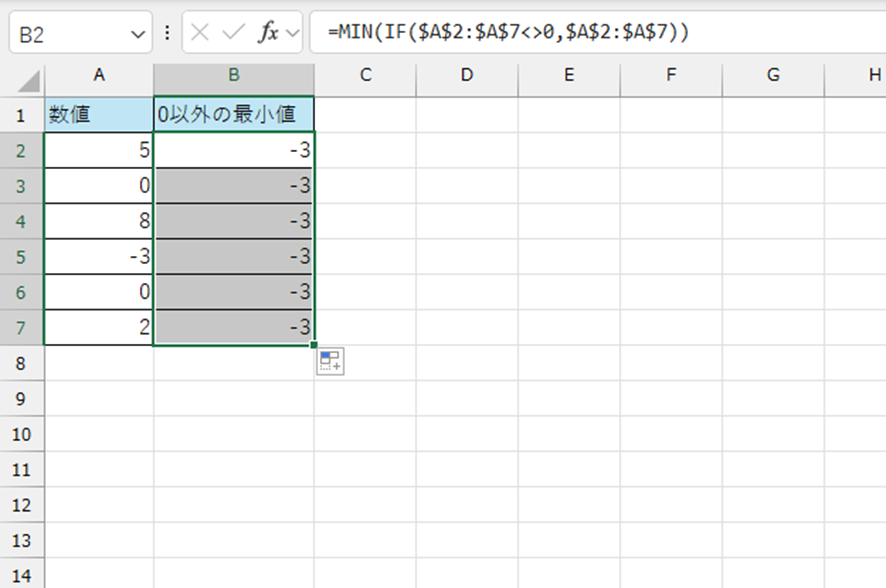The height and width of the screenshot is (588, 886).
Task: Select cell A5 containing -3
Action: coord(99,256)
